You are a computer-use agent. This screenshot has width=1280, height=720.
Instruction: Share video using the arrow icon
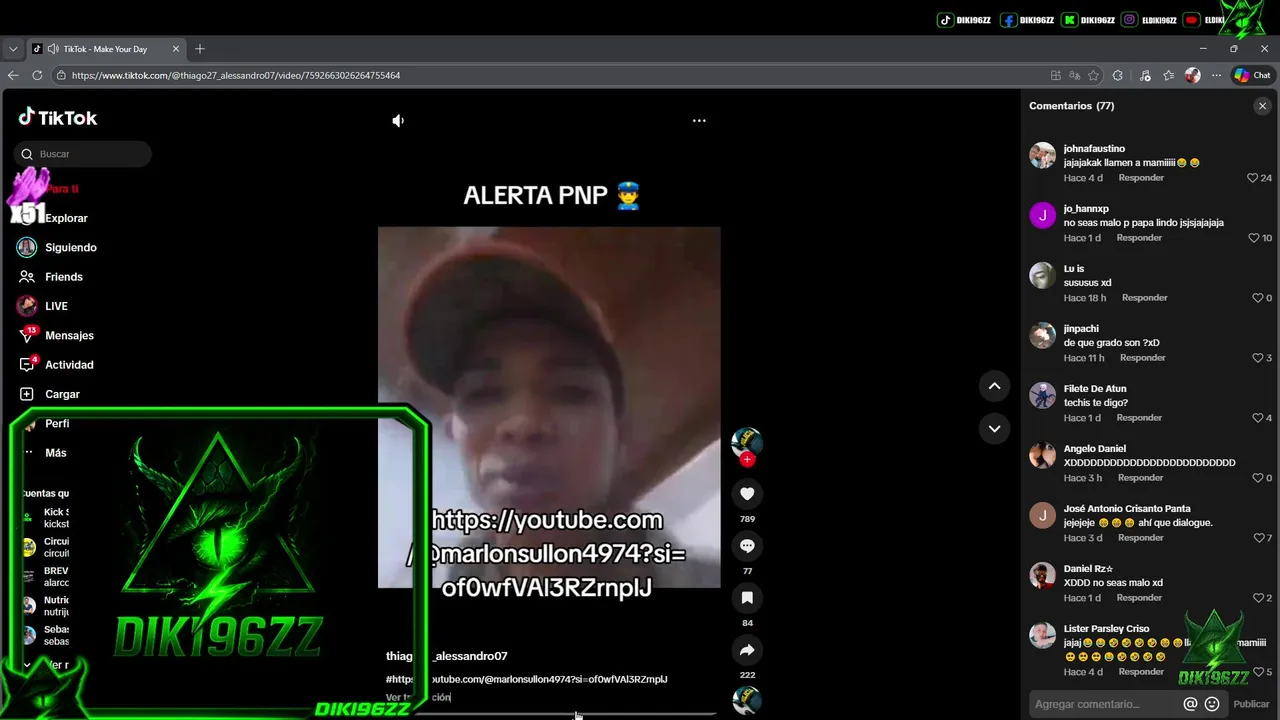[747, 650]
